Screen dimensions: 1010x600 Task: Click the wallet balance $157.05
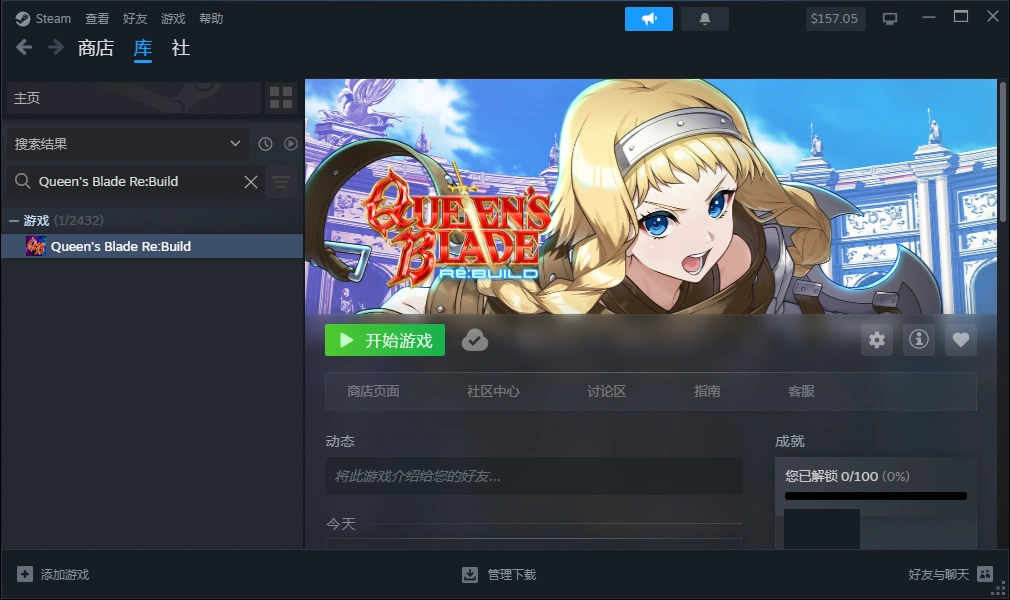[x=834, y=19]
